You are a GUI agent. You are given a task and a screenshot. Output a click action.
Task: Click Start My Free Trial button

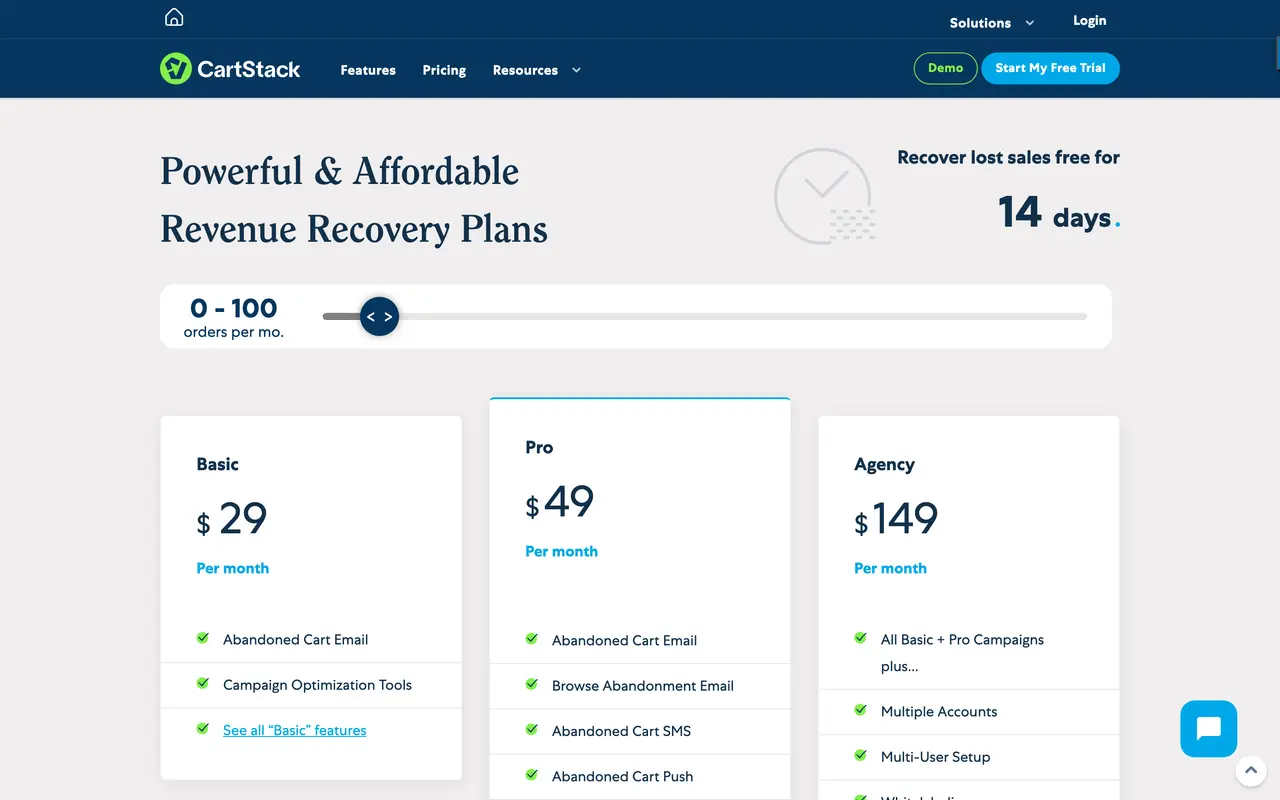pyautogui.click(x=1050, y=68)
